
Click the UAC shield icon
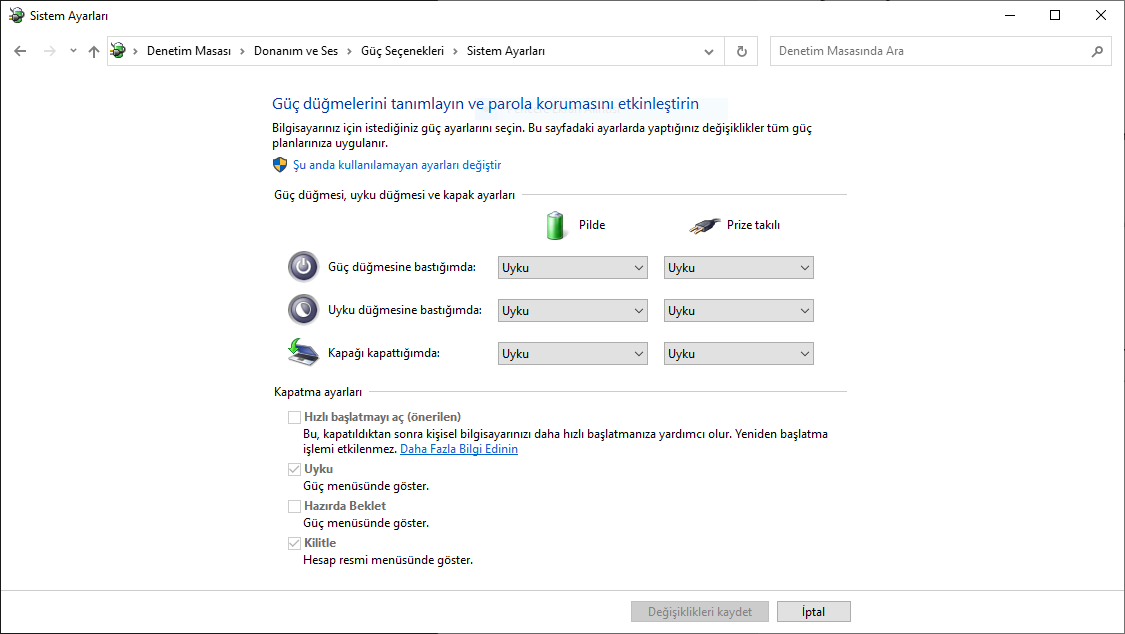pos(280,165)
